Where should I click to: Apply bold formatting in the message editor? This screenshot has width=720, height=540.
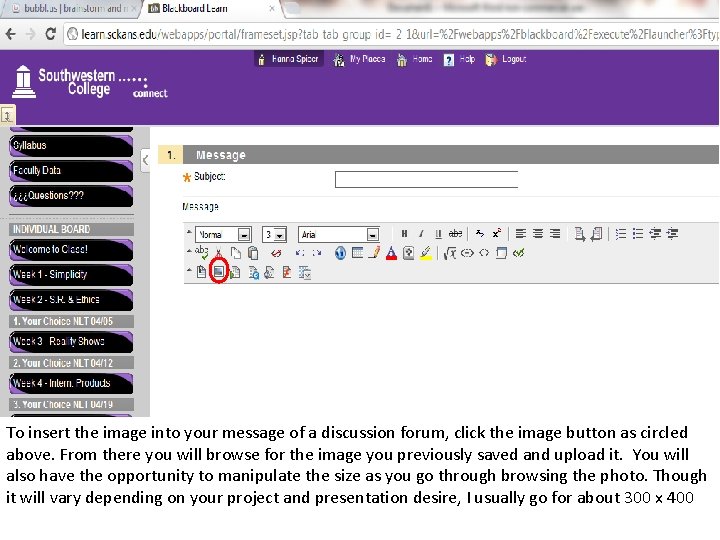coord(404,234)
